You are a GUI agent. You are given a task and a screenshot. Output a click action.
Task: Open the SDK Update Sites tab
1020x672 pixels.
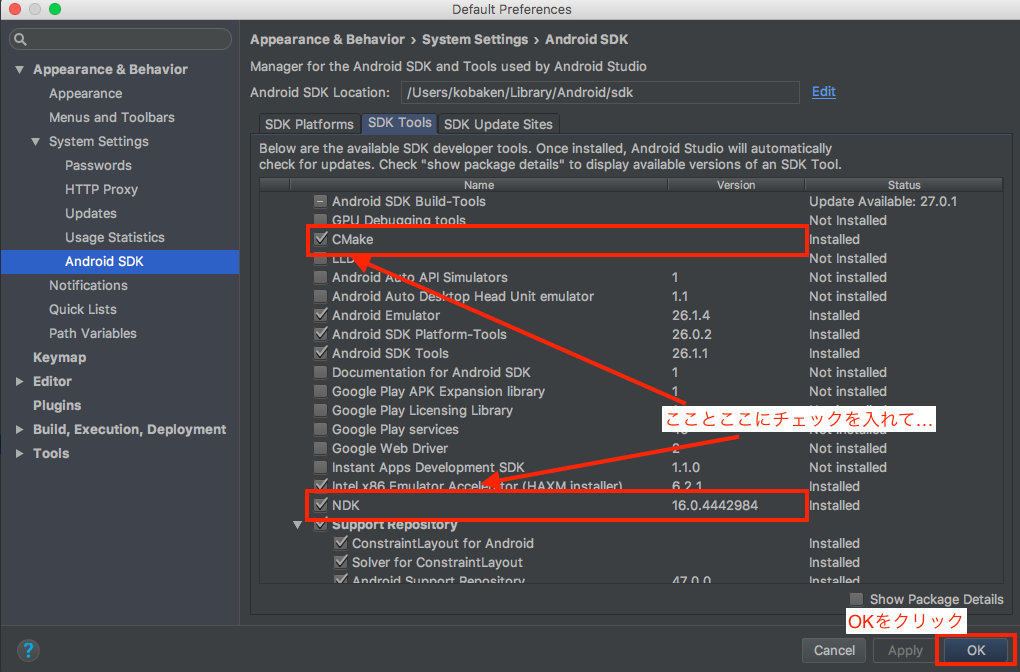click(498, 124)
